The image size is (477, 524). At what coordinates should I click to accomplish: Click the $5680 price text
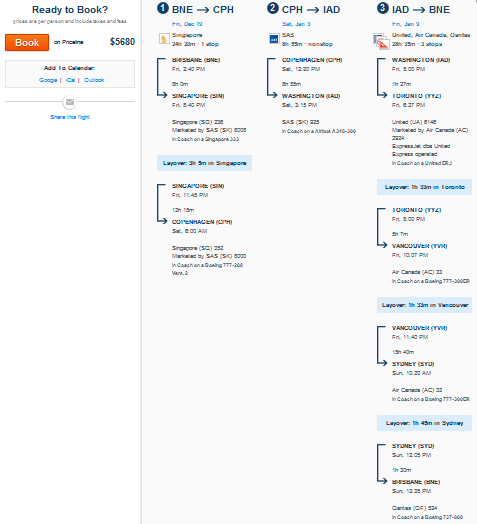click(122, 42)
